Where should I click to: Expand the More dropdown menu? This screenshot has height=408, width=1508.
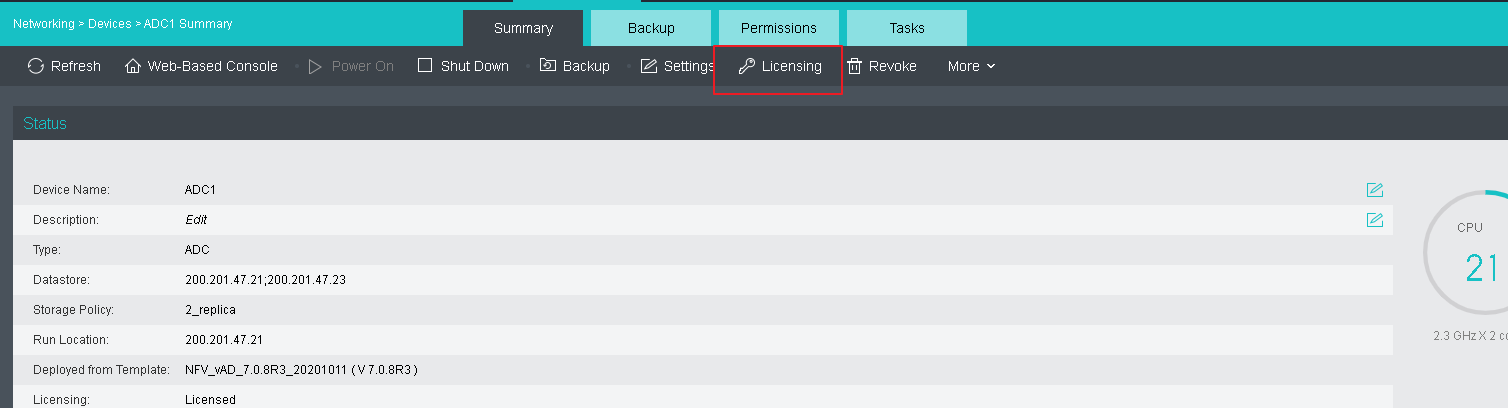tap(971, 66)
